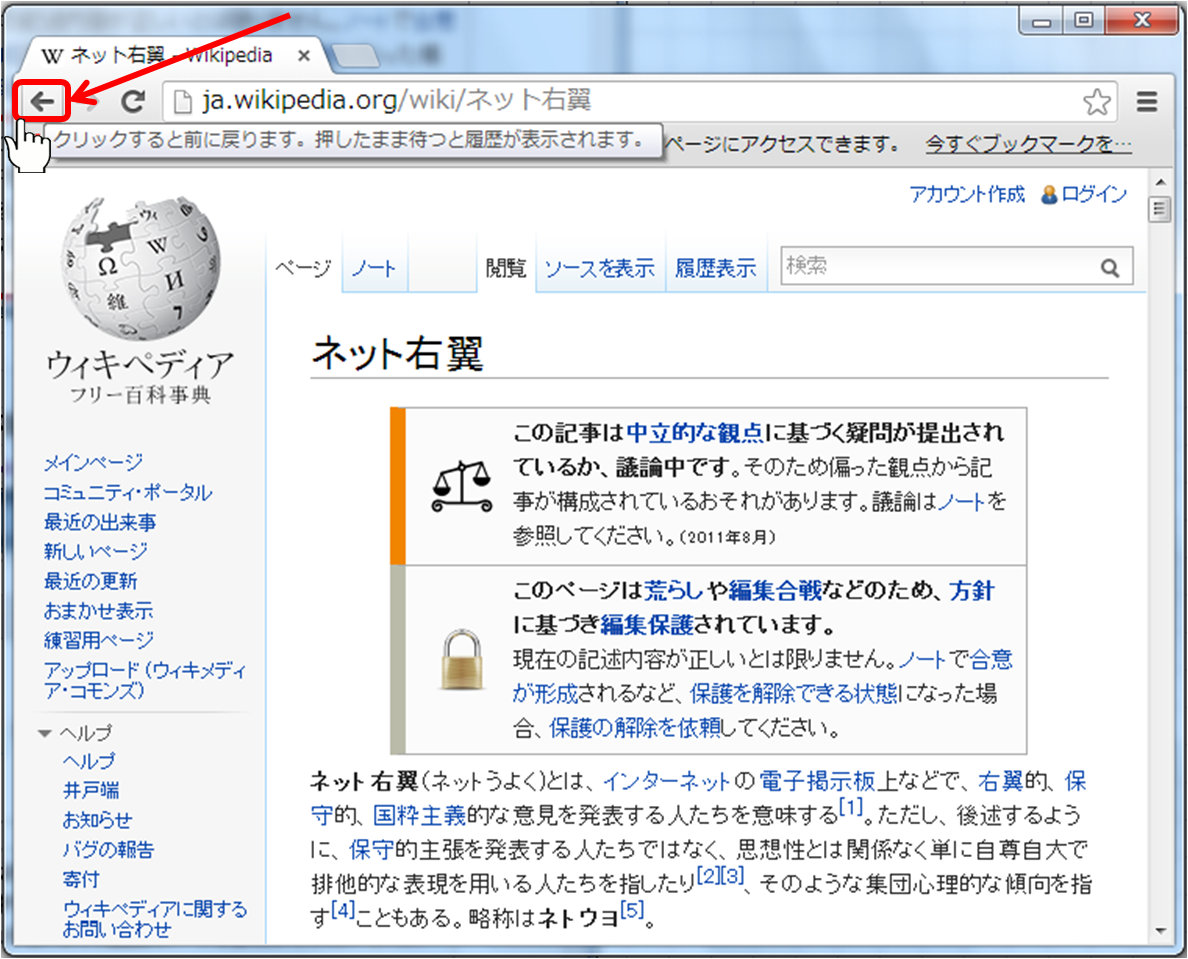
Task: Click the search magnifier icon
Action: tap(1110, 267)
